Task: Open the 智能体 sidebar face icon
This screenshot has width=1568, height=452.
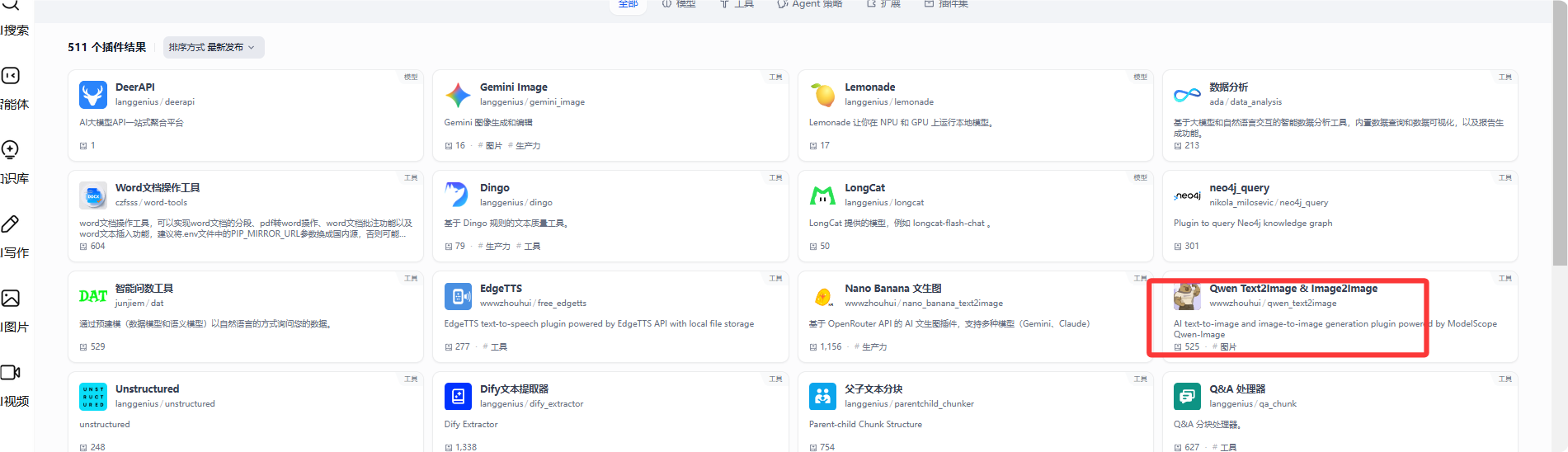Action: (x=10, y=76)
